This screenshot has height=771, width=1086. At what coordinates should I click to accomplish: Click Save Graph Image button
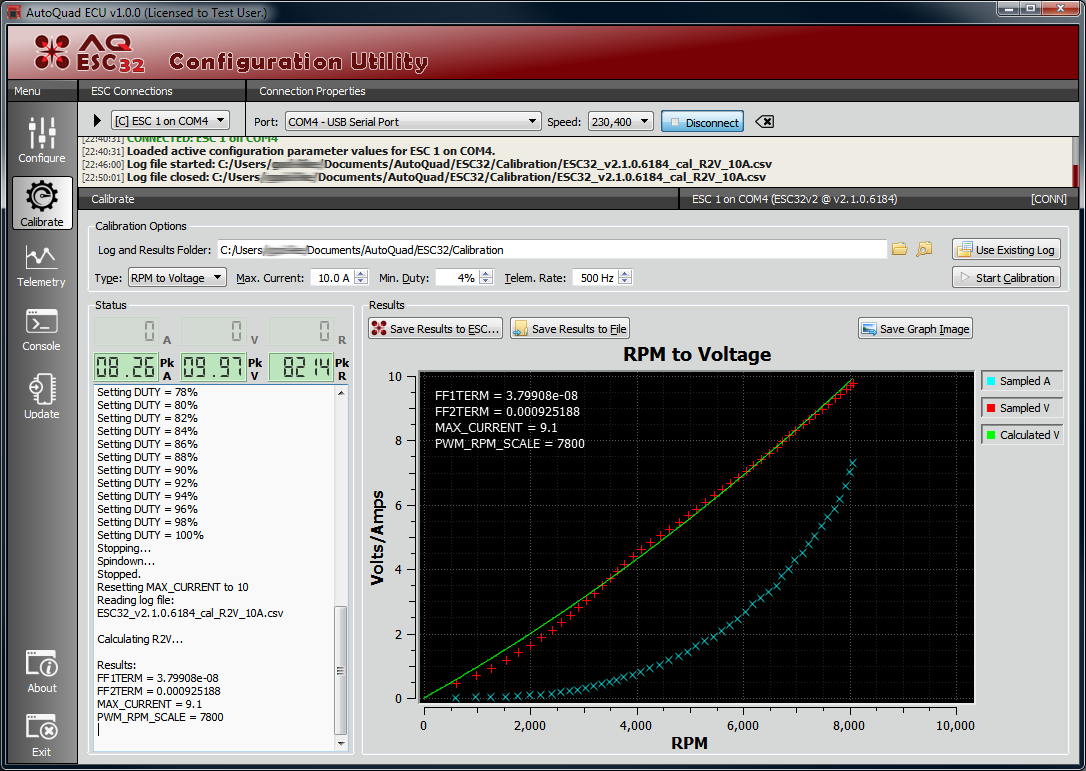pos(916,329)
